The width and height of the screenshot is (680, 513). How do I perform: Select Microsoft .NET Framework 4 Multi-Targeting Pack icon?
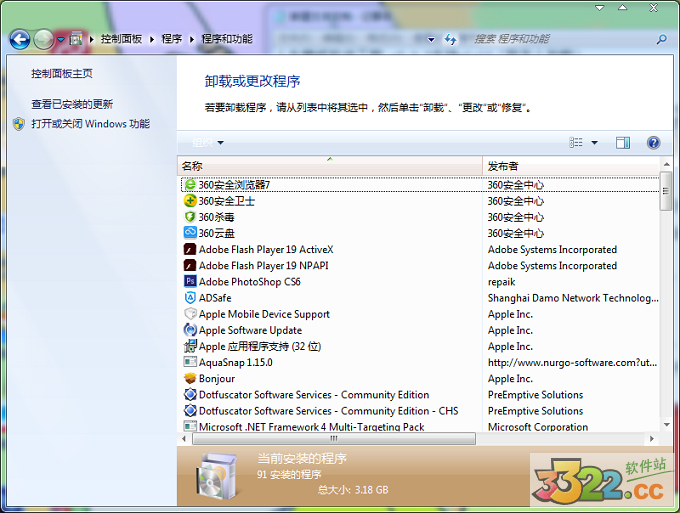[x=190, y=426]
